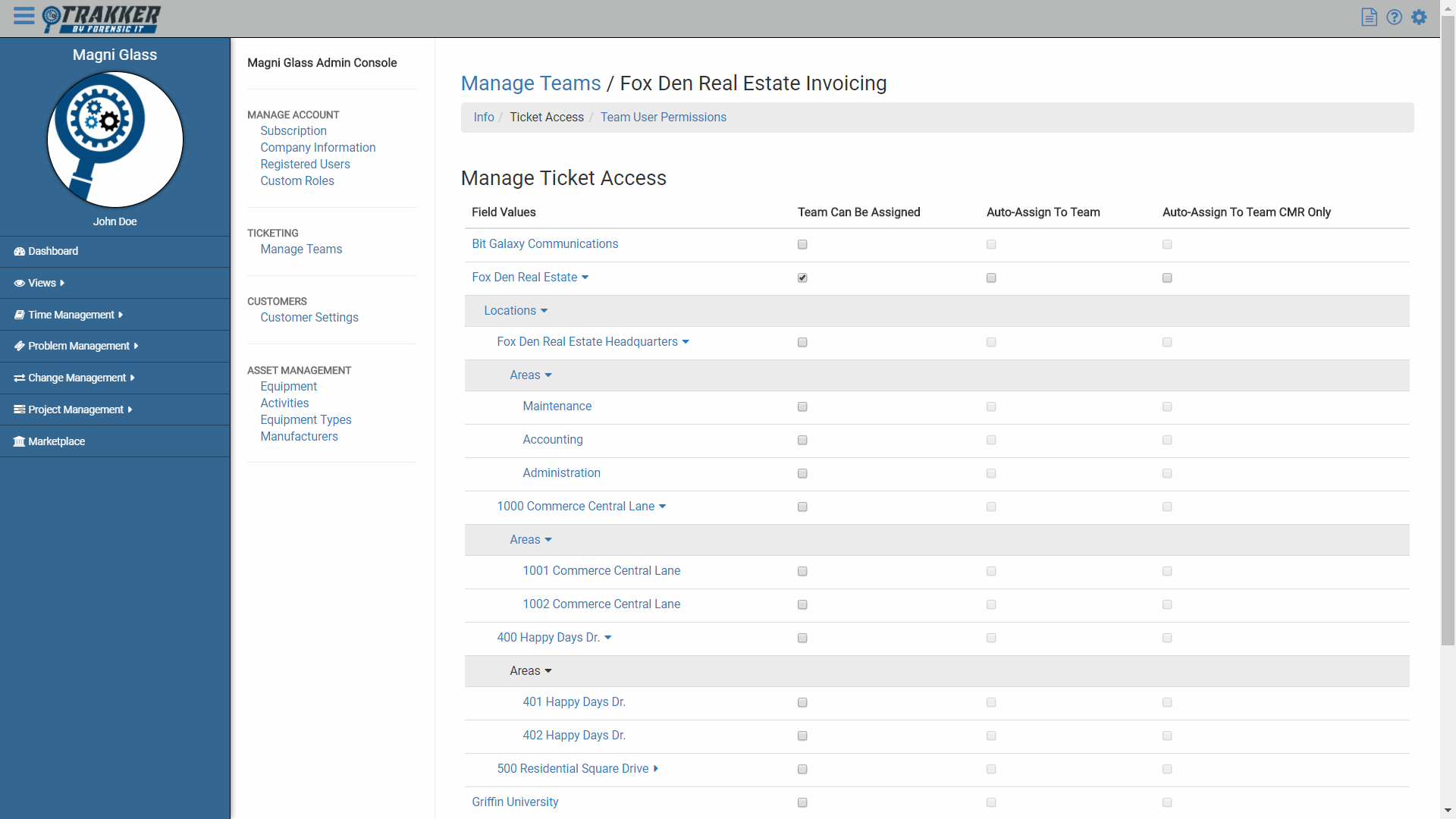The width and height of the screenshot is (1456, 819).
Task: Check Team Can Be Assigned for Maintenance
Action: click(x=802, y=406)
